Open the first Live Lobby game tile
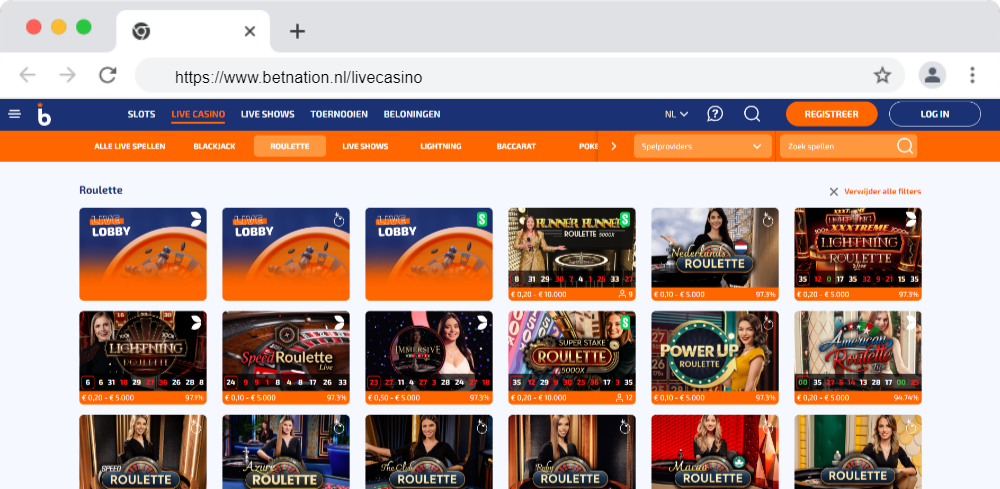This screenshot has height=489, width=1000. pos(143,254)
